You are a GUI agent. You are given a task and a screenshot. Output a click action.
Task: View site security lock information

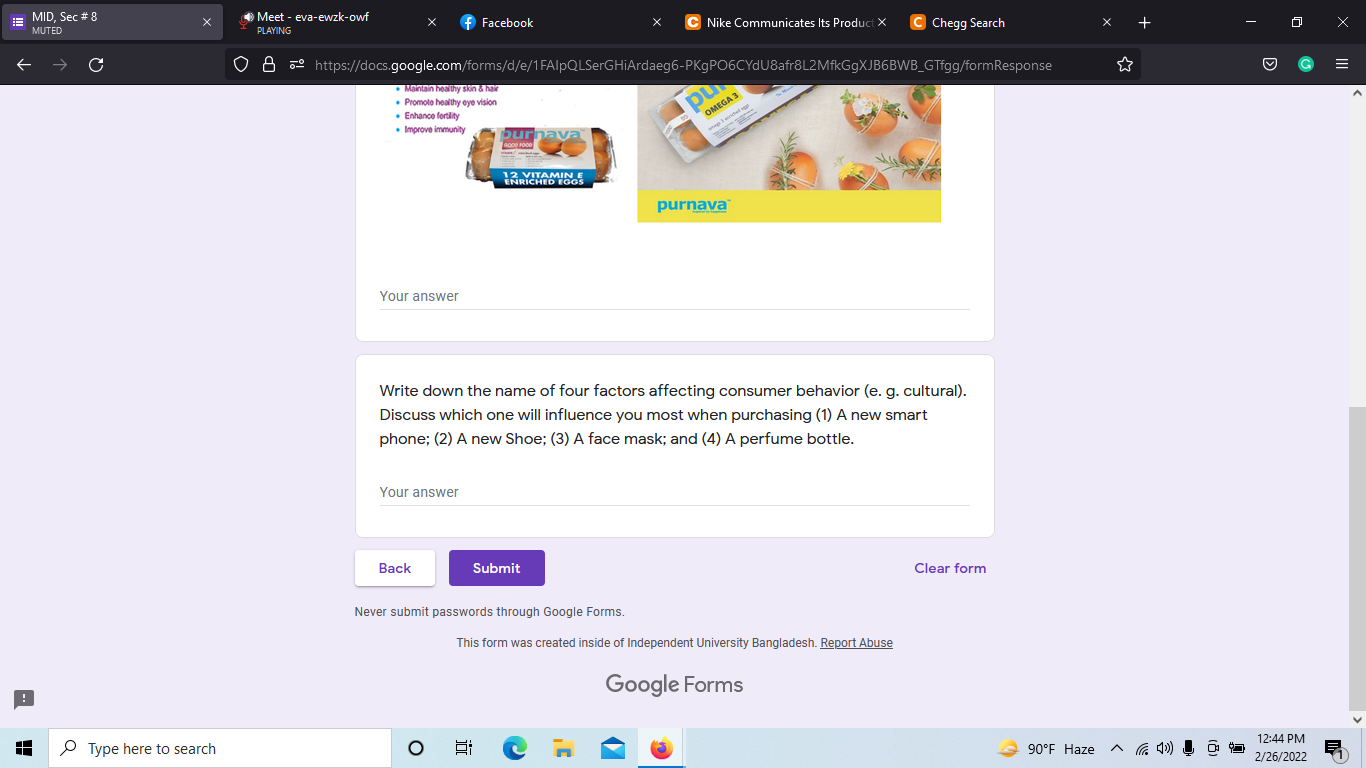tap(268, 65)
